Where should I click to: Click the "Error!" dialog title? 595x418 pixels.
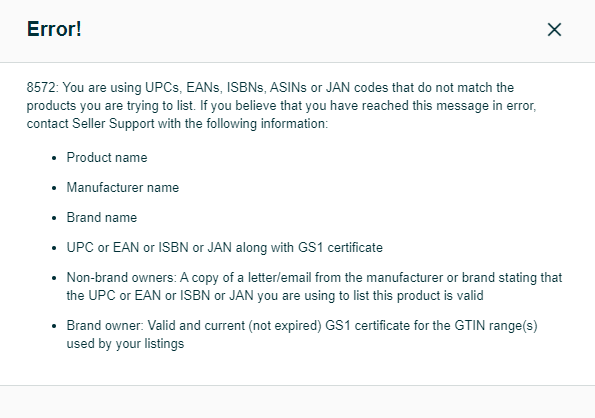pyautogui.click(x=54, y=29)
